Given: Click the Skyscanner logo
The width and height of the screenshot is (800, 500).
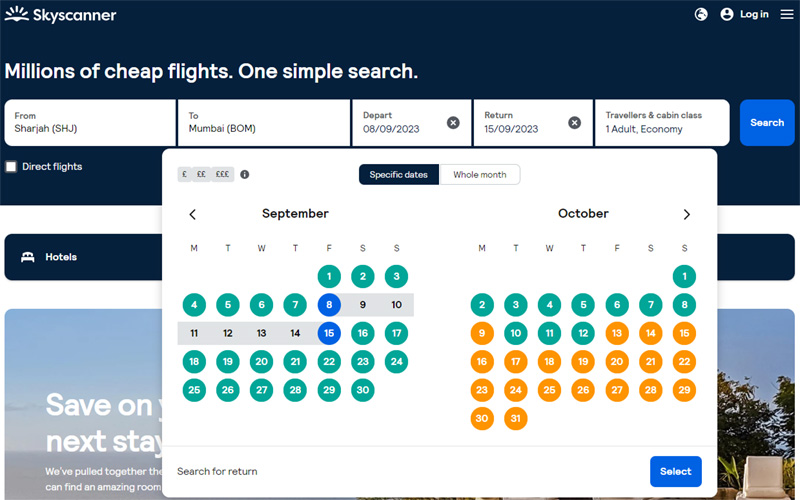Looking at the screenshot, I should point(60,14).
